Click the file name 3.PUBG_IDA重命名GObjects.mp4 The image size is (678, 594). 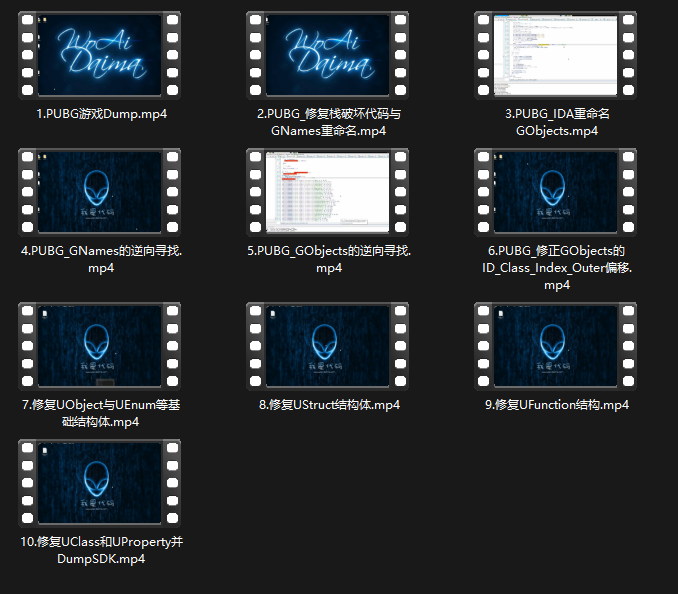coord(557,122)
